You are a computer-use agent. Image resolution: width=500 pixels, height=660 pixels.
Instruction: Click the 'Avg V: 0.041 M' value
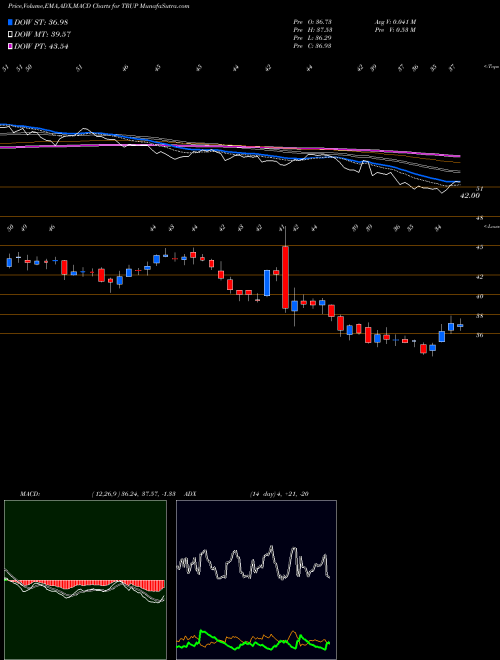(395, 22)
